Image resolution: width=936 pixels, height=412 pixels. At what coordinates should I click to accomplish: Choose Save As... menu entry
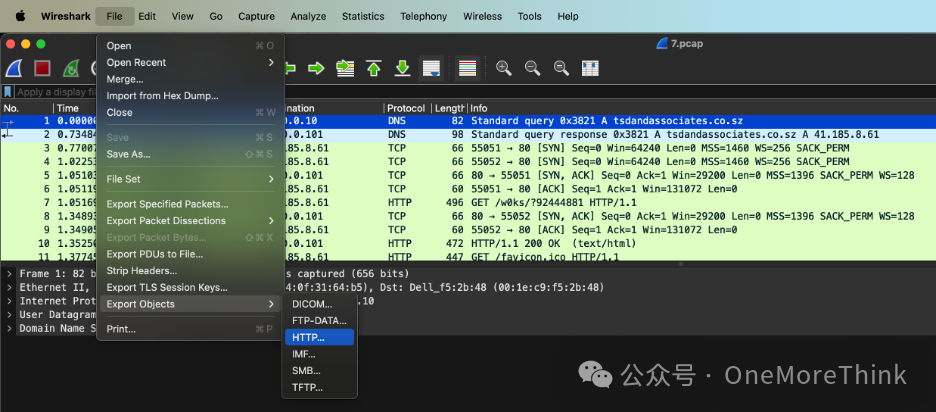(190, 154)
